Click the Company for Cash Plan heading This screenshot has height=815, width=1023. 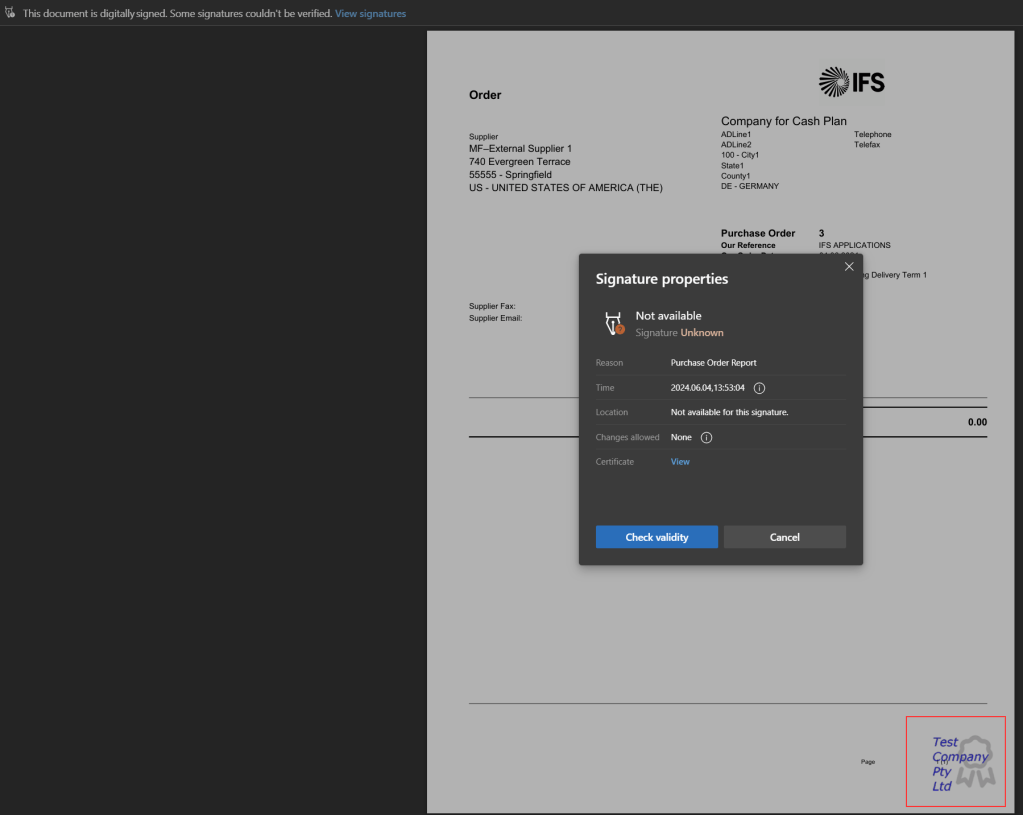783,121
